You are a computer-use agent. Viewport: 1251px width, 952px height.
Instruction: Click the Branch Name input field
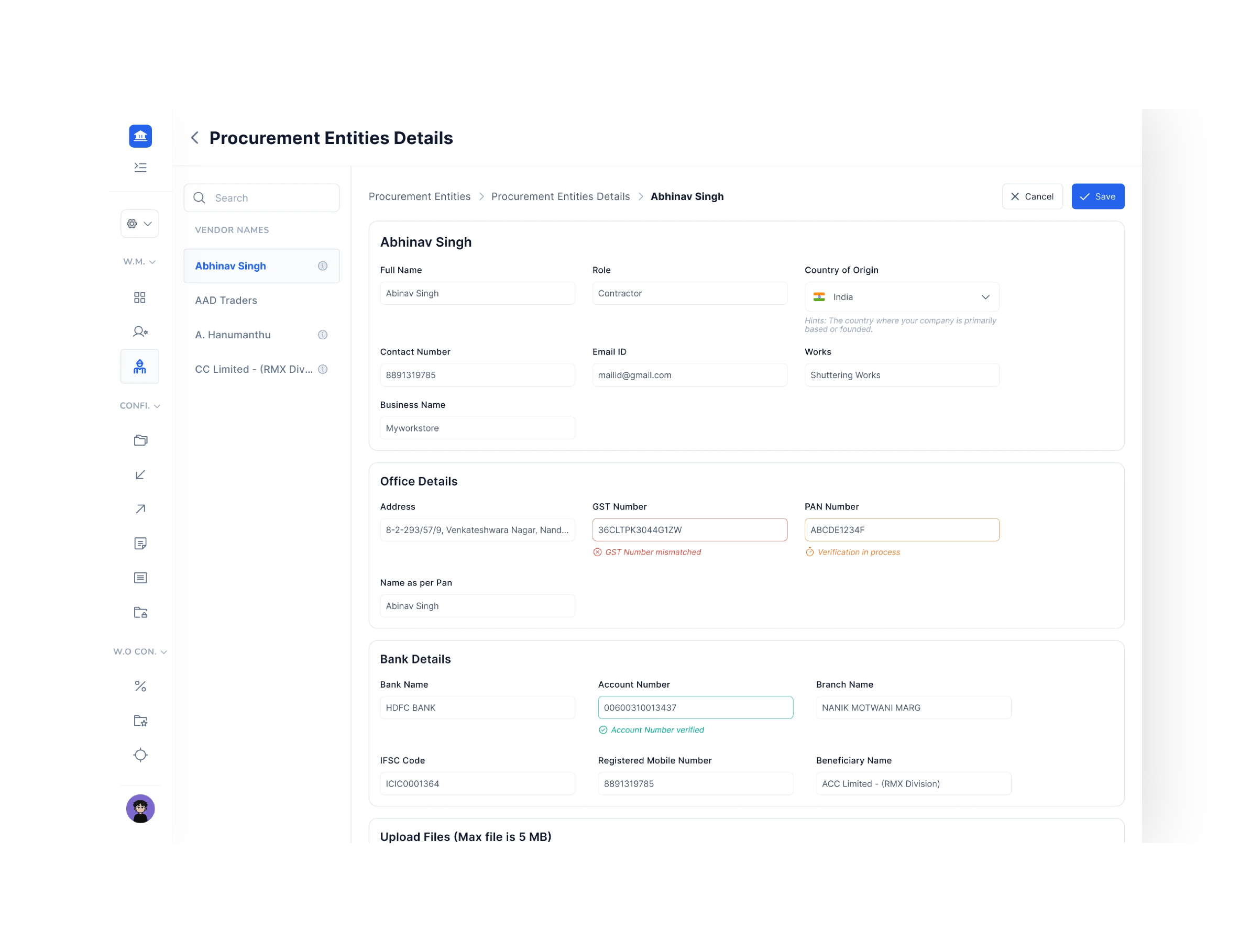point(913,708)
